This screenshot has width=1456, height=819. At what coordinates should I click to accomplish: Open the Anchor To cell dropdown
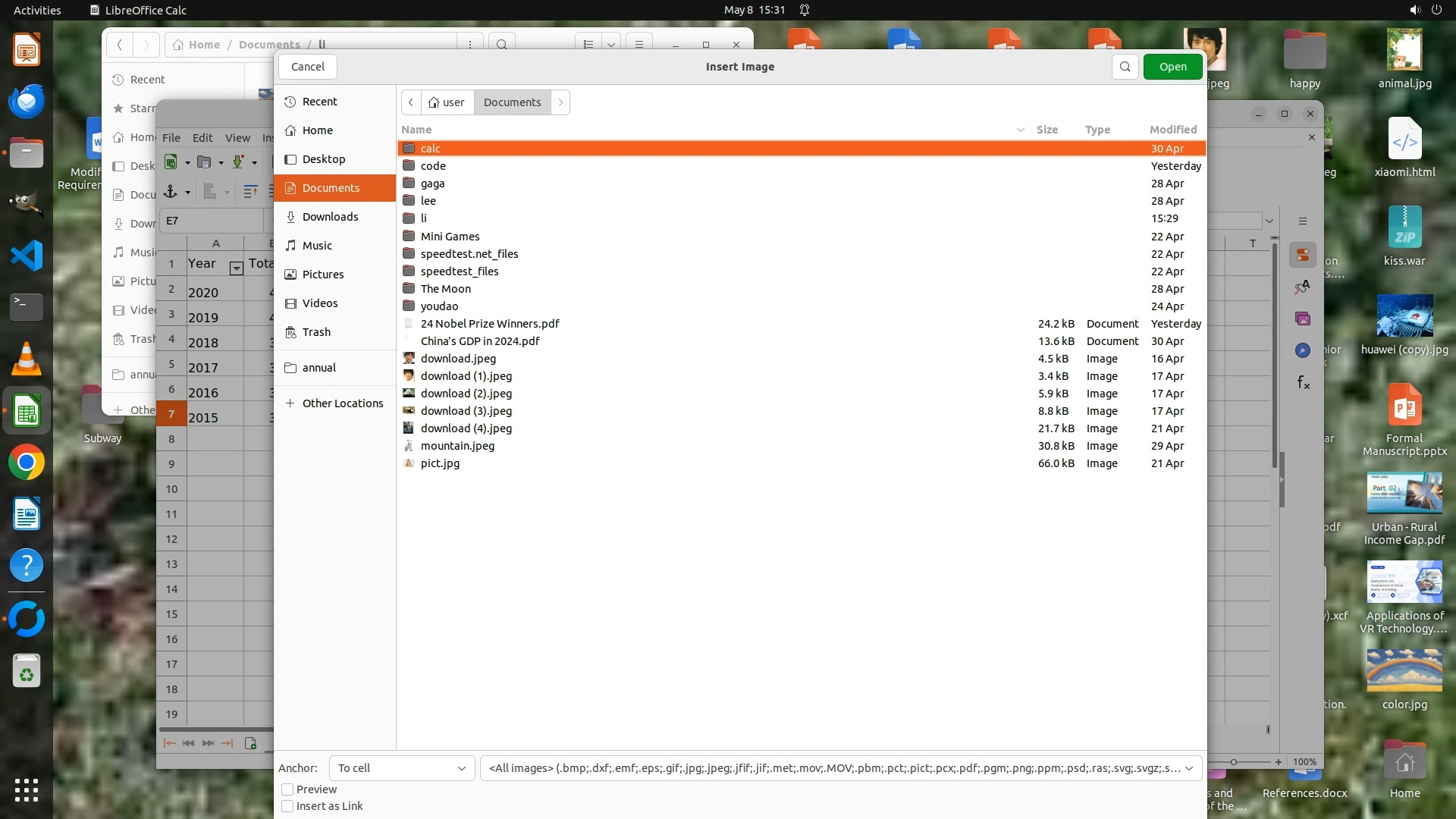pyautogui.click(x=402, y=768)
